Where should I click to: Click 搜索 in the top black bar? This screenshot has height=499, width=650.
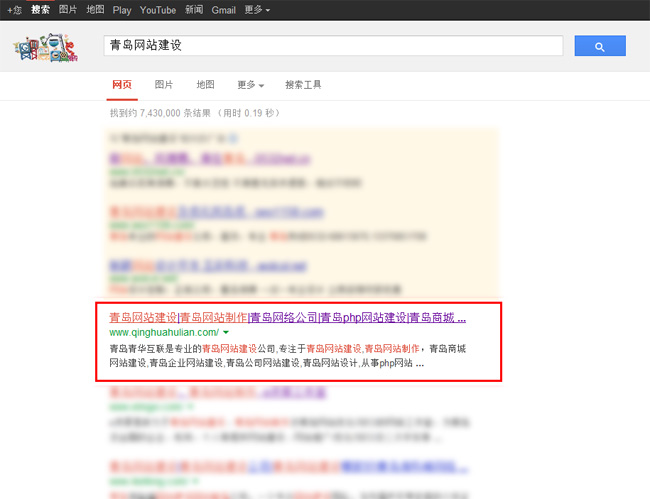(x=41, y=10)
